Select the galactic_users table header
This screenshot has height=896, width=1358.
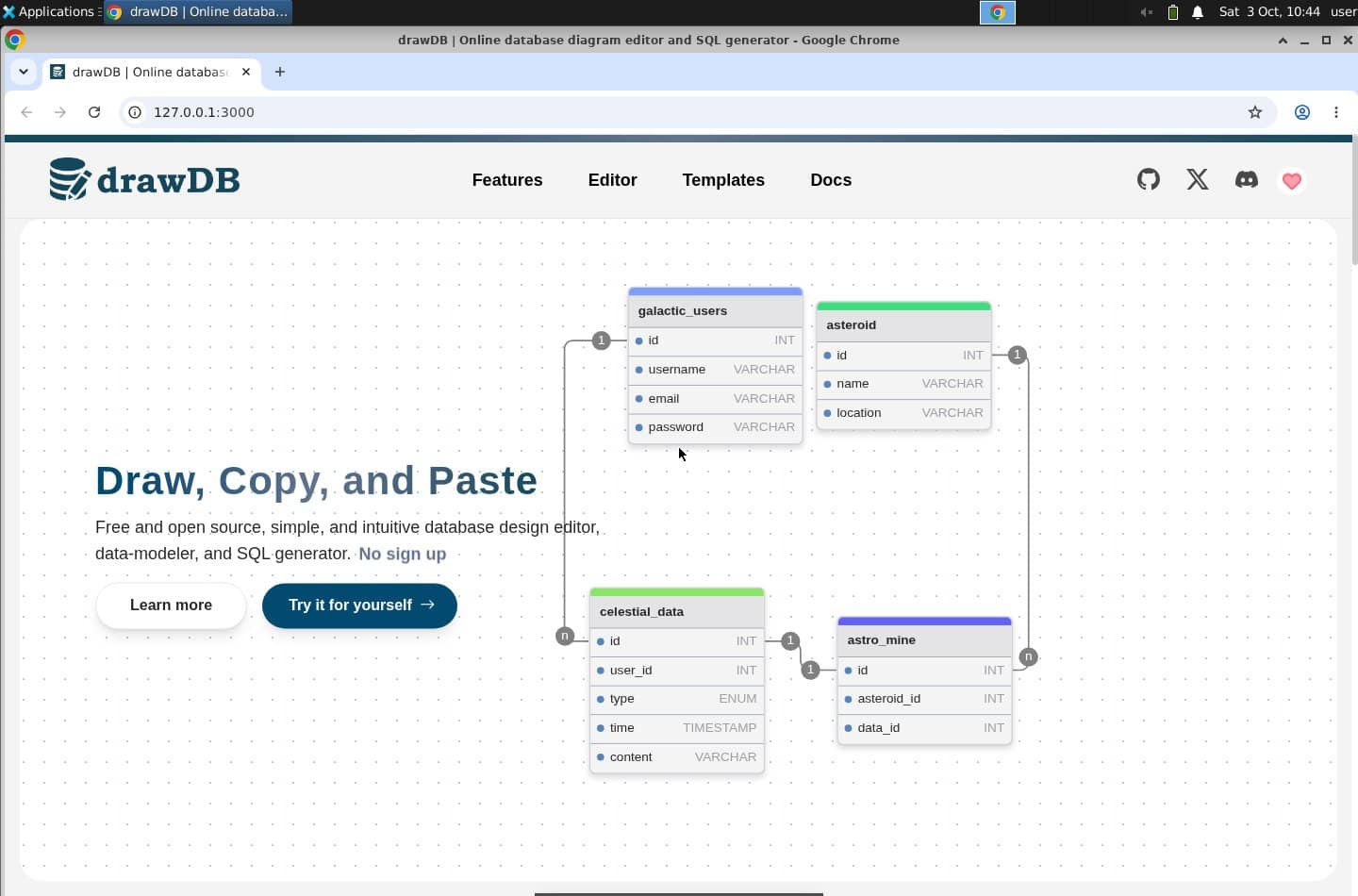click(715, 310)
